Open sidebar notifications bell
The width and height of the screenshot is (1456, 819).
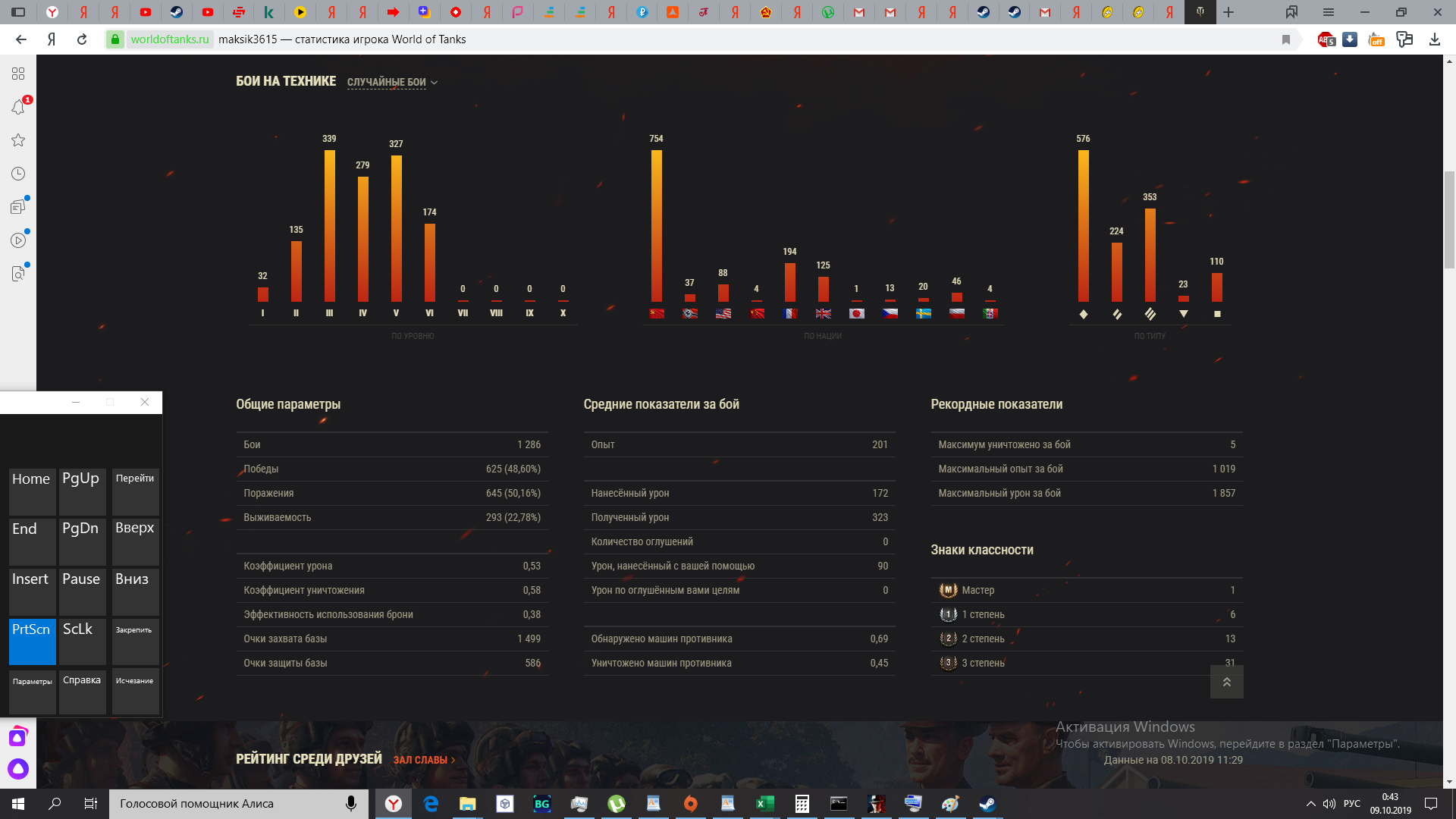tap(18, 107)
